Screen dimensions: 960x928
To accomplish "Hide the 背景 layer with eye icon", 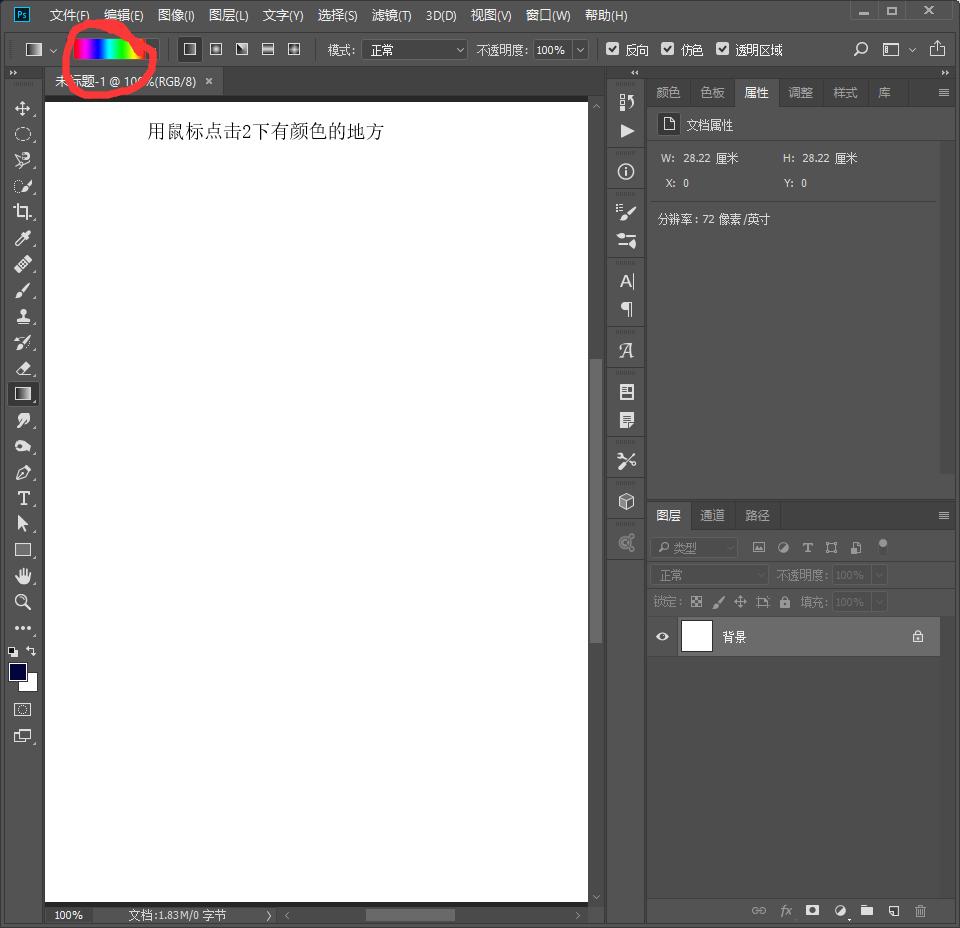I will 662,636.
